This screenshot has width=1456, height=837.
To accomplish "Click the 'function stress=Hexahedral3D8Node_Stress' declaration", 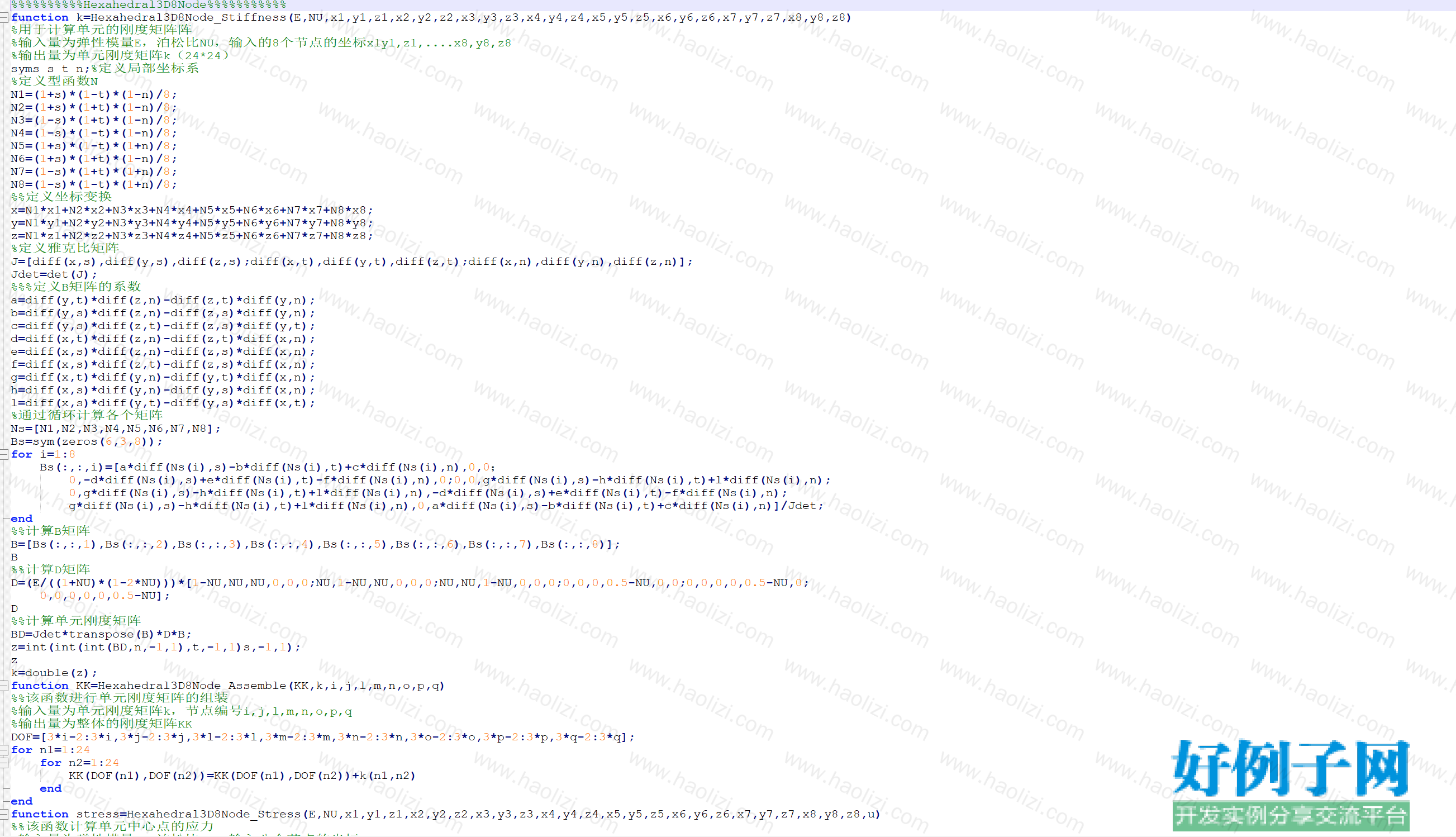I will tap(445, 815).
